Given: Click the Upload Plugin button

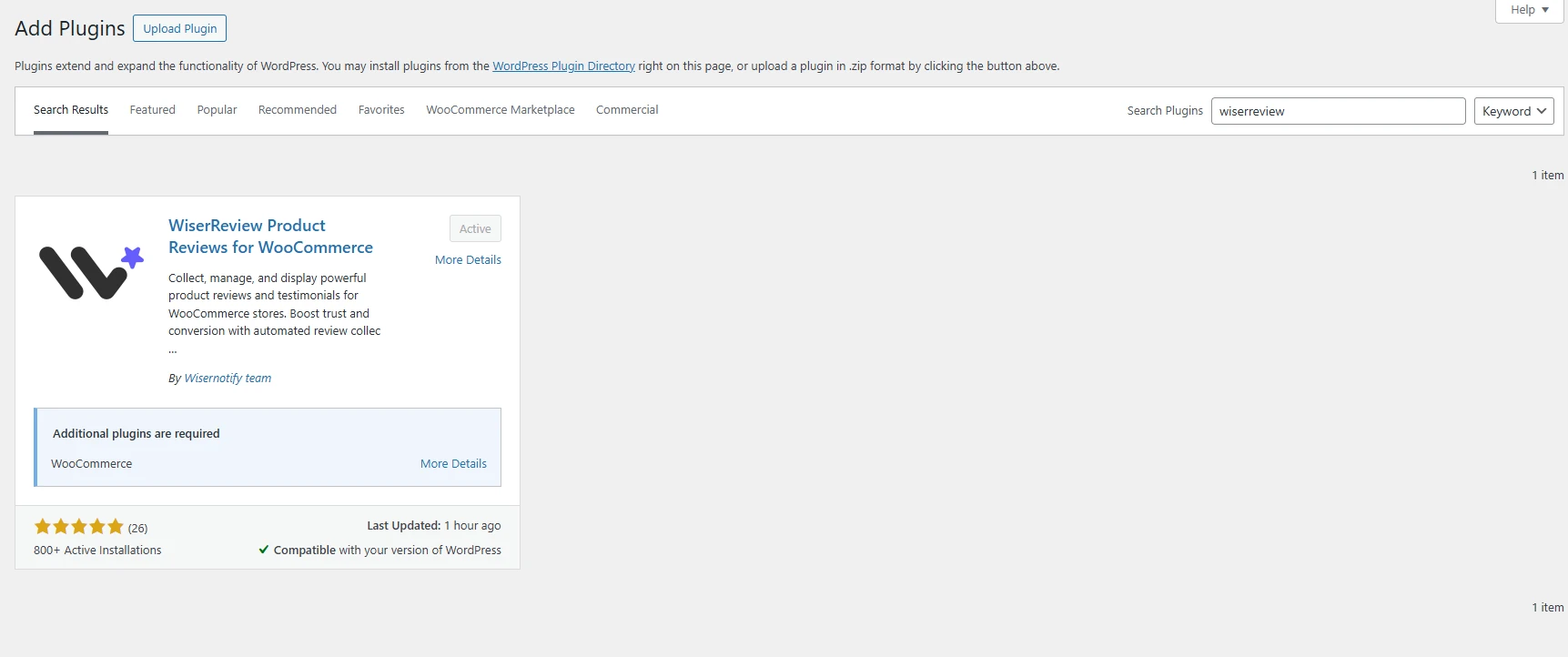Looking at the screenshot, I should (x=179, y=28).
